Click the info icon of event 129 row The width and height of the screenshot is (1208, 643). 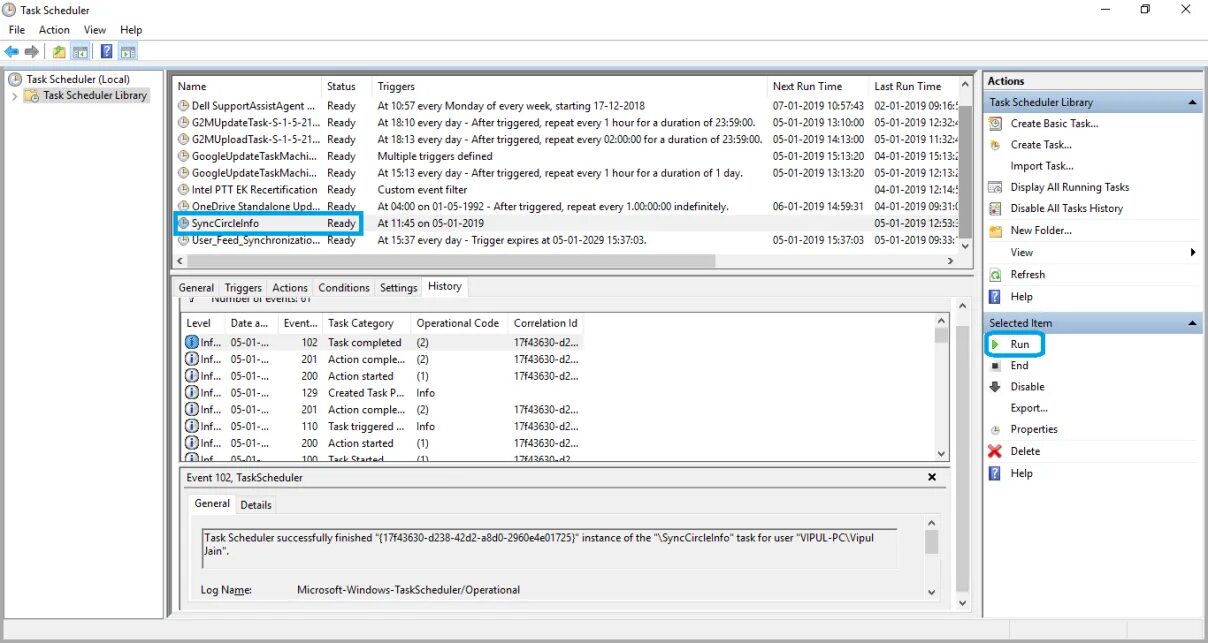pos(192,393)
